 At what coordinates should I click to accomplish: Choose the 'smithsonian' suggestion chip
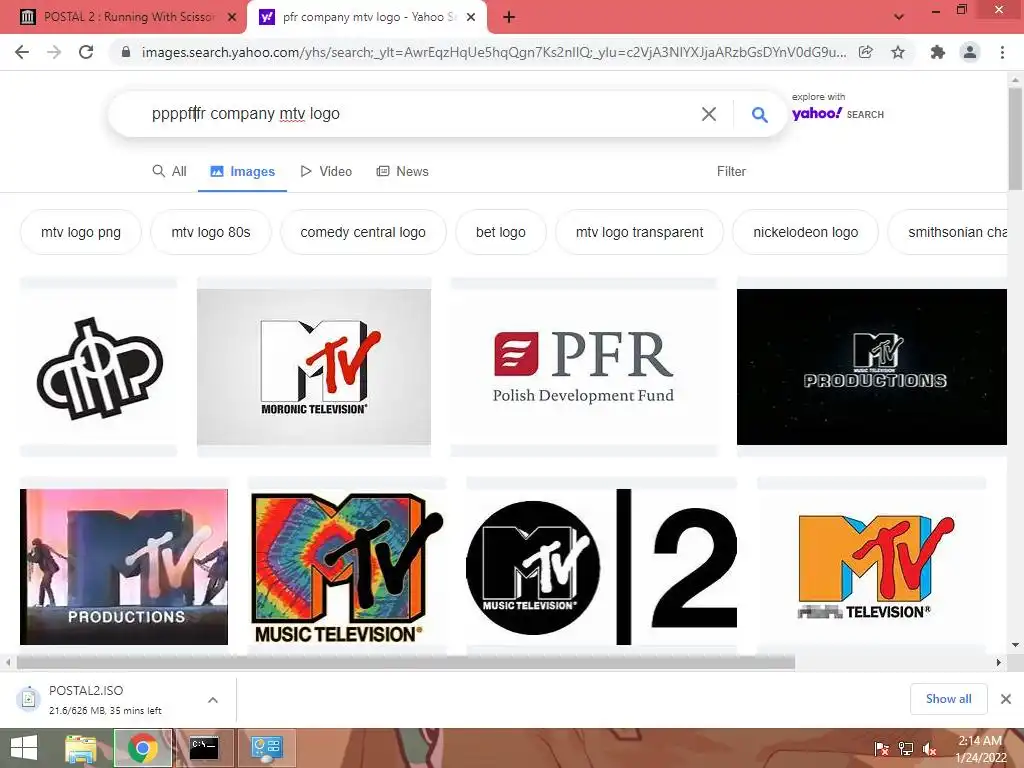[948, 232]
